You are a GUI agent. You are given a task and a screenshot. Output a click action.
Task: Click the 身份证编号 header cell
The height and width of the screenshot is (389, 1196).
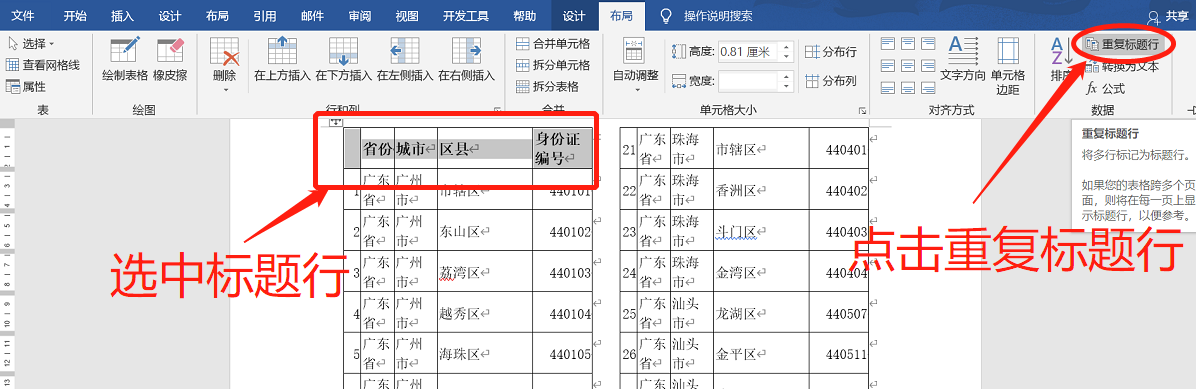pyautogui.click(x=562, y=149)
